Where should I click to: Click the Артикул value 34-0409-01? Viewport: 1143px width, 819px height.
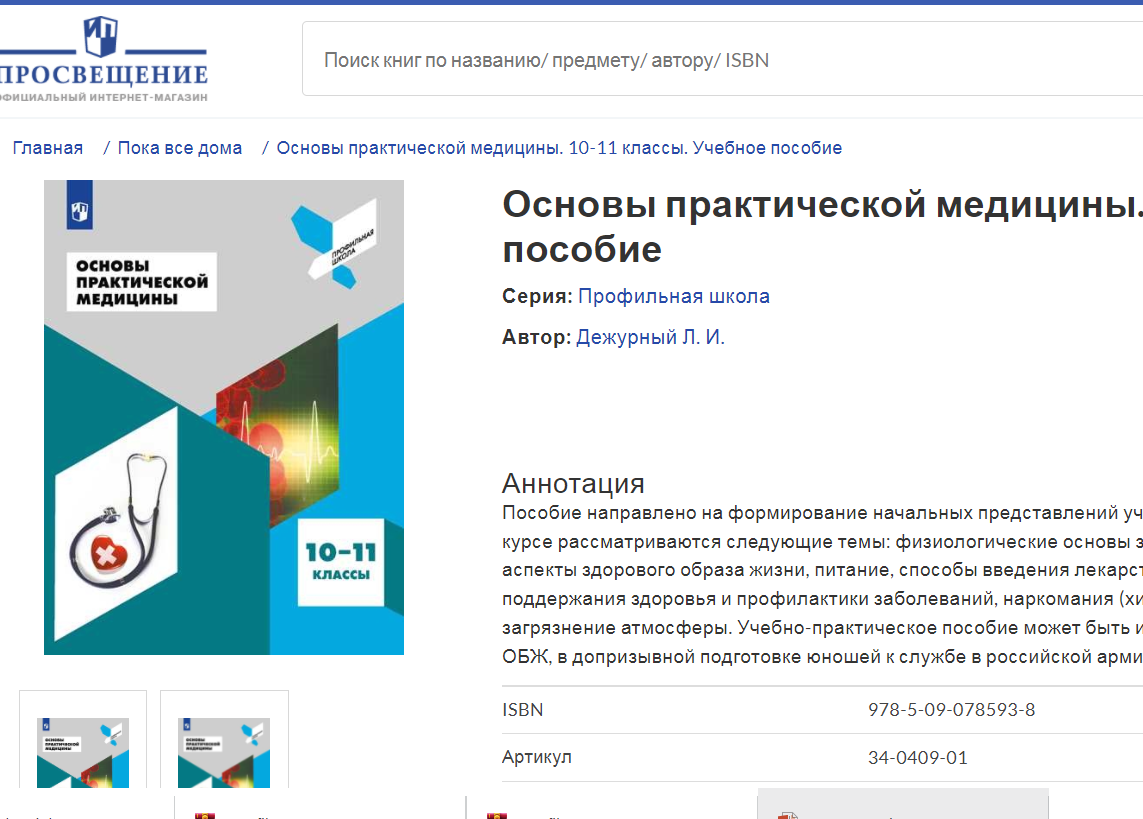click(917, 757)
